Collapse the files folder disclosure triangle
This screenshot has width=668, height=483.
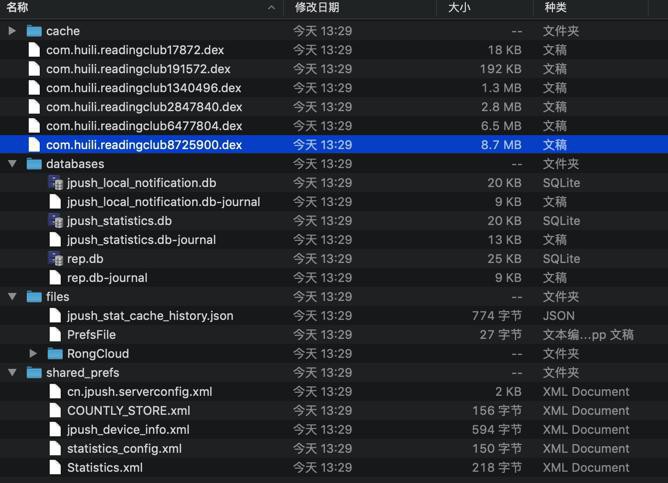[12, 296]
